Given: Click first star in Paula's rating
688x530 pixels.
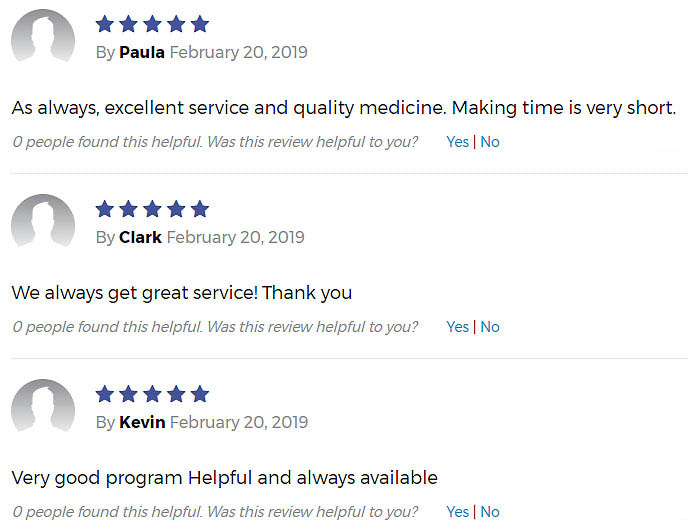Looking at the screenshot, I should (105, 24).
